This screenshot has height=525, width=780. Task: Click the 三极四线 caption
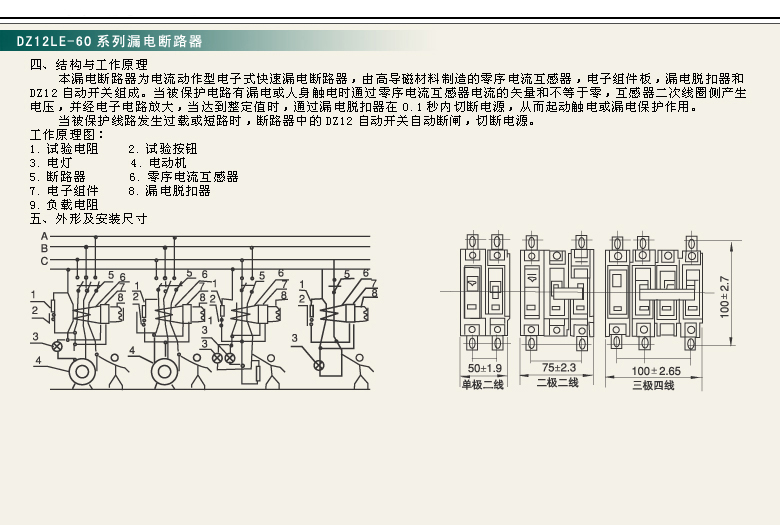coord(653,385)
